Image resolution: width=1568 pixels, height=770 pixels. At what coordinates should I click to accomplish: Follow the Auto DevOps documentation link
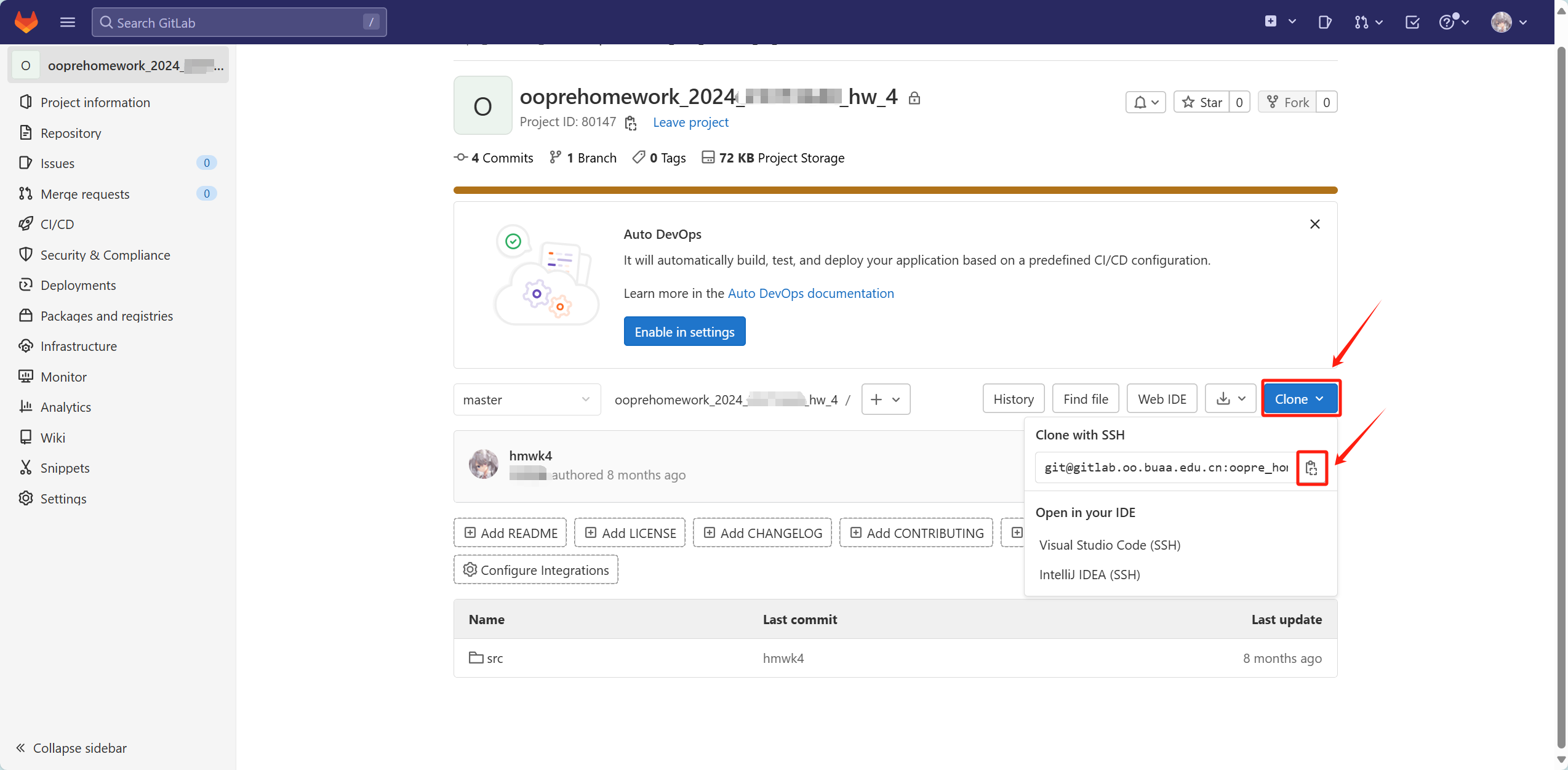[810, 293]
